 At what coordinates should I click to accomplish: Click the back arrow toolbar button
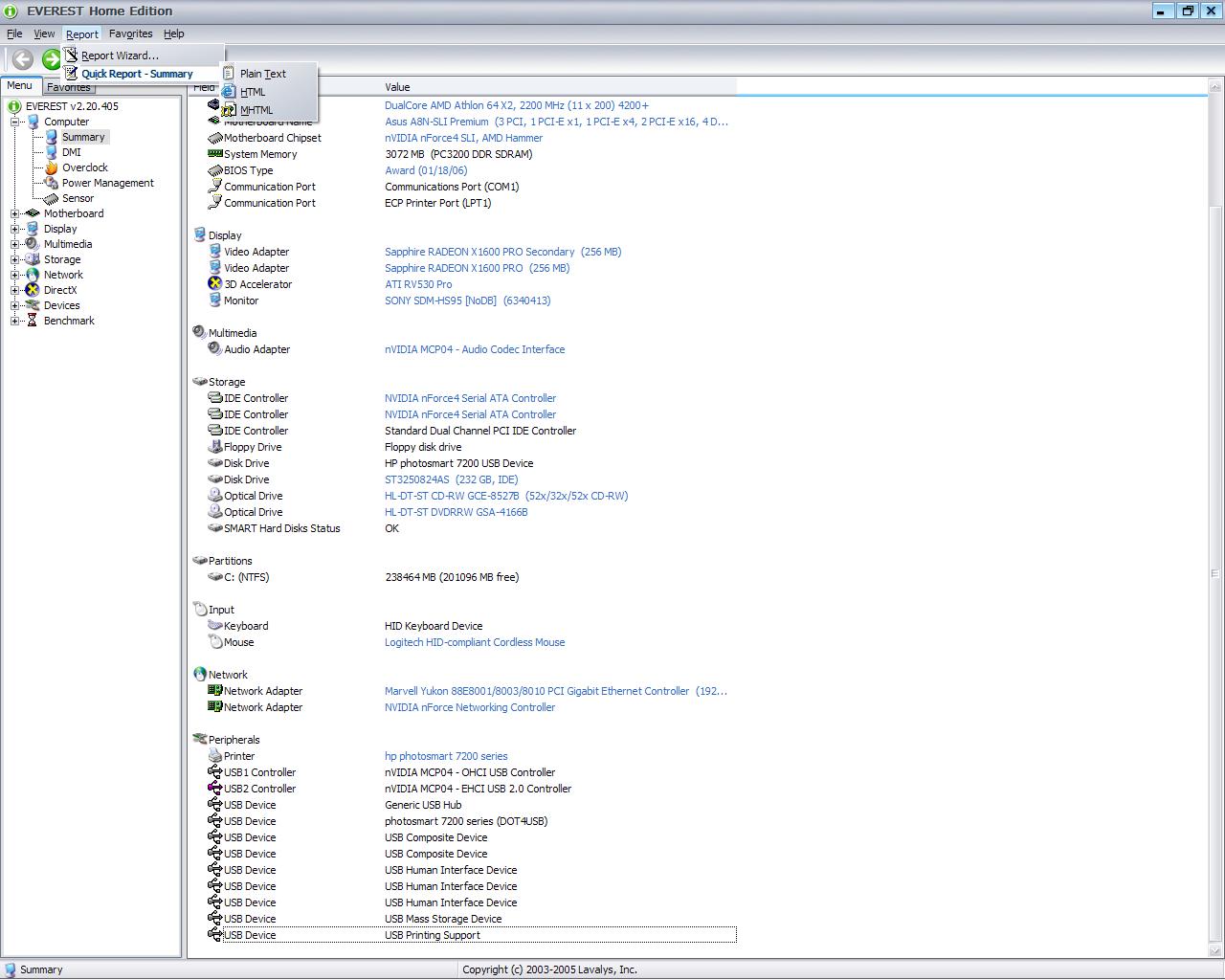pos(23,59)
